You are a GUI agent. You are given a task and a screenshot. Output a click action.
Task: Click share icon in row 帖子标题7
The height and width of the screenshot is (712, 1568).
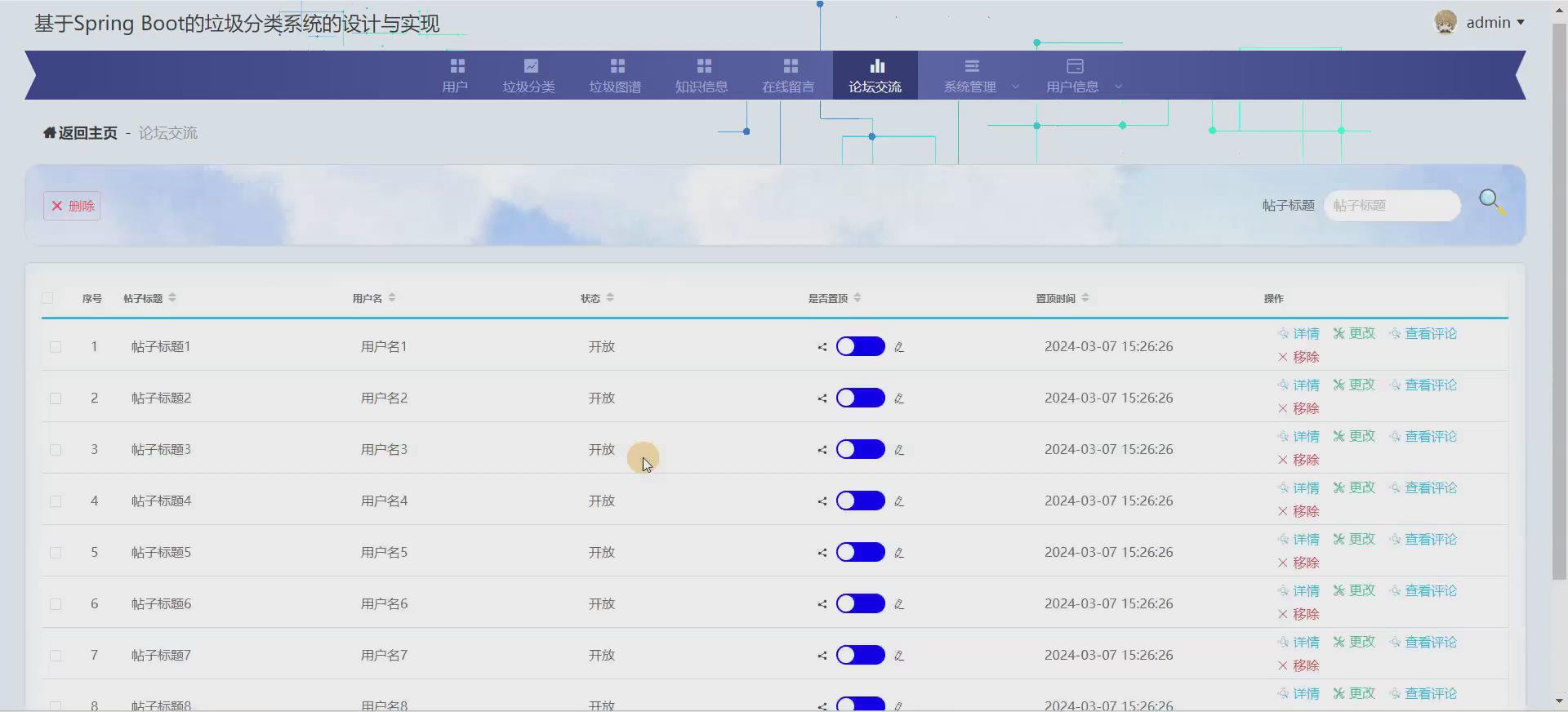point(822,656)
